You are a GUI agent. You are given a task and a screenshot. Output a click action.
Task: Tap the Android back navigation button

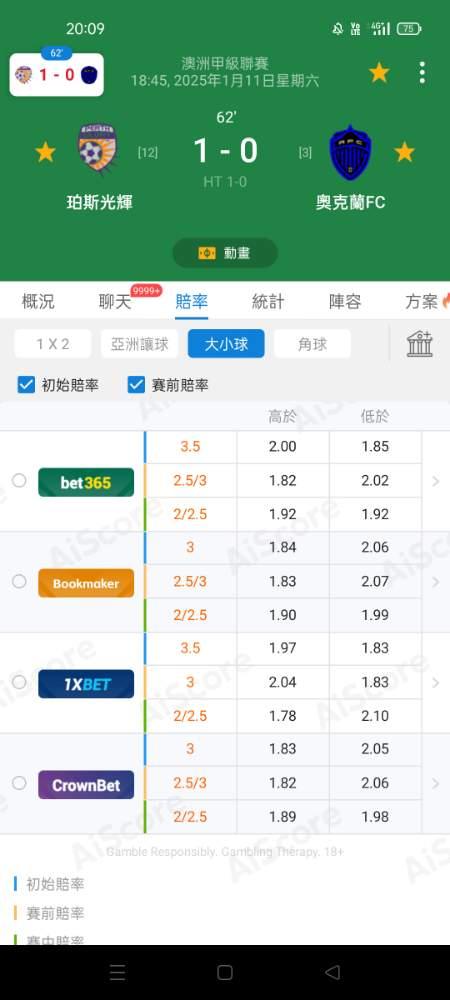[x=332, y=972]
